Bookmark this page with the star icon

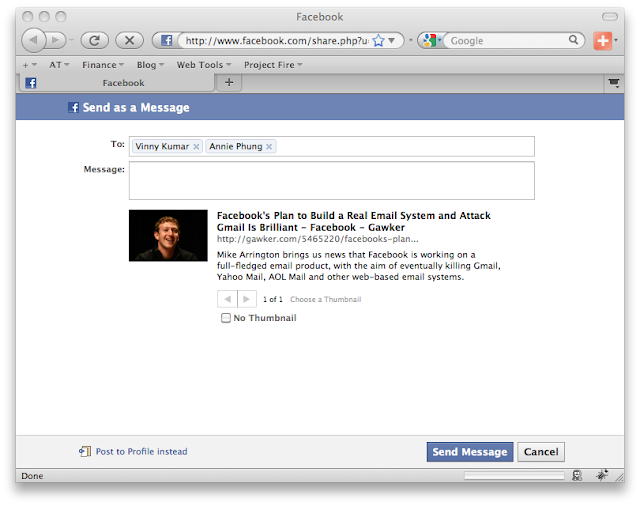[378, 40]
